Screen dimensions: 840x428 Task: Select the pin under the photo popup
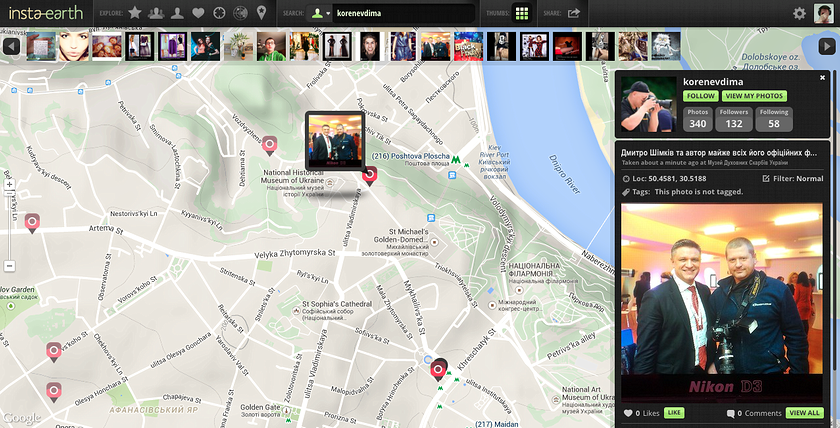[369, 175]
